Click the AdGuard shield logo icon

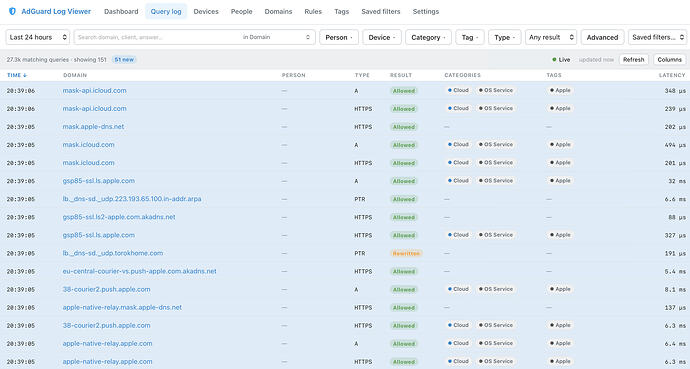12,11
